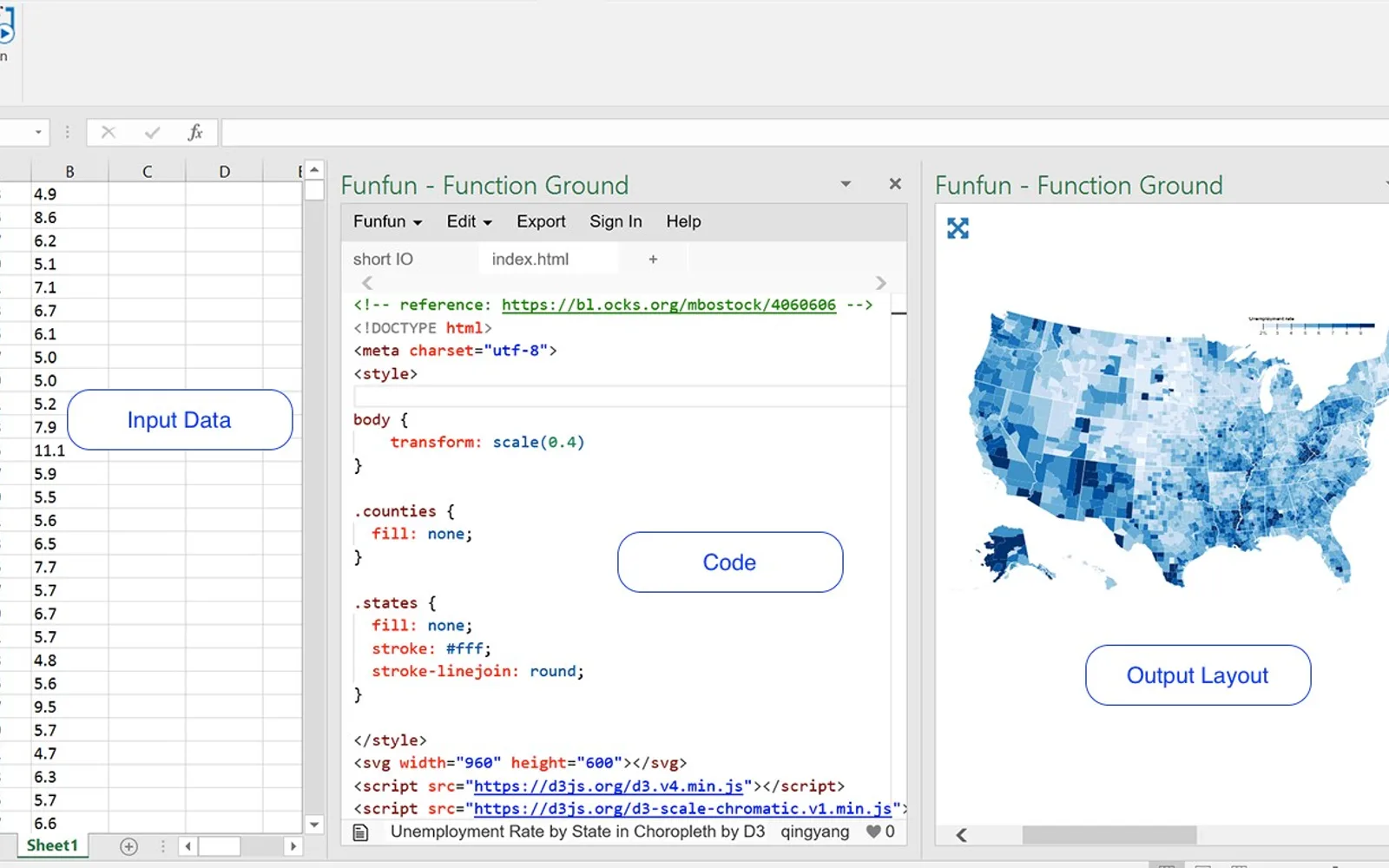
Task: Open the d3.v4.min.js script link
Action: pyautogui.click(x=609, y=786)
